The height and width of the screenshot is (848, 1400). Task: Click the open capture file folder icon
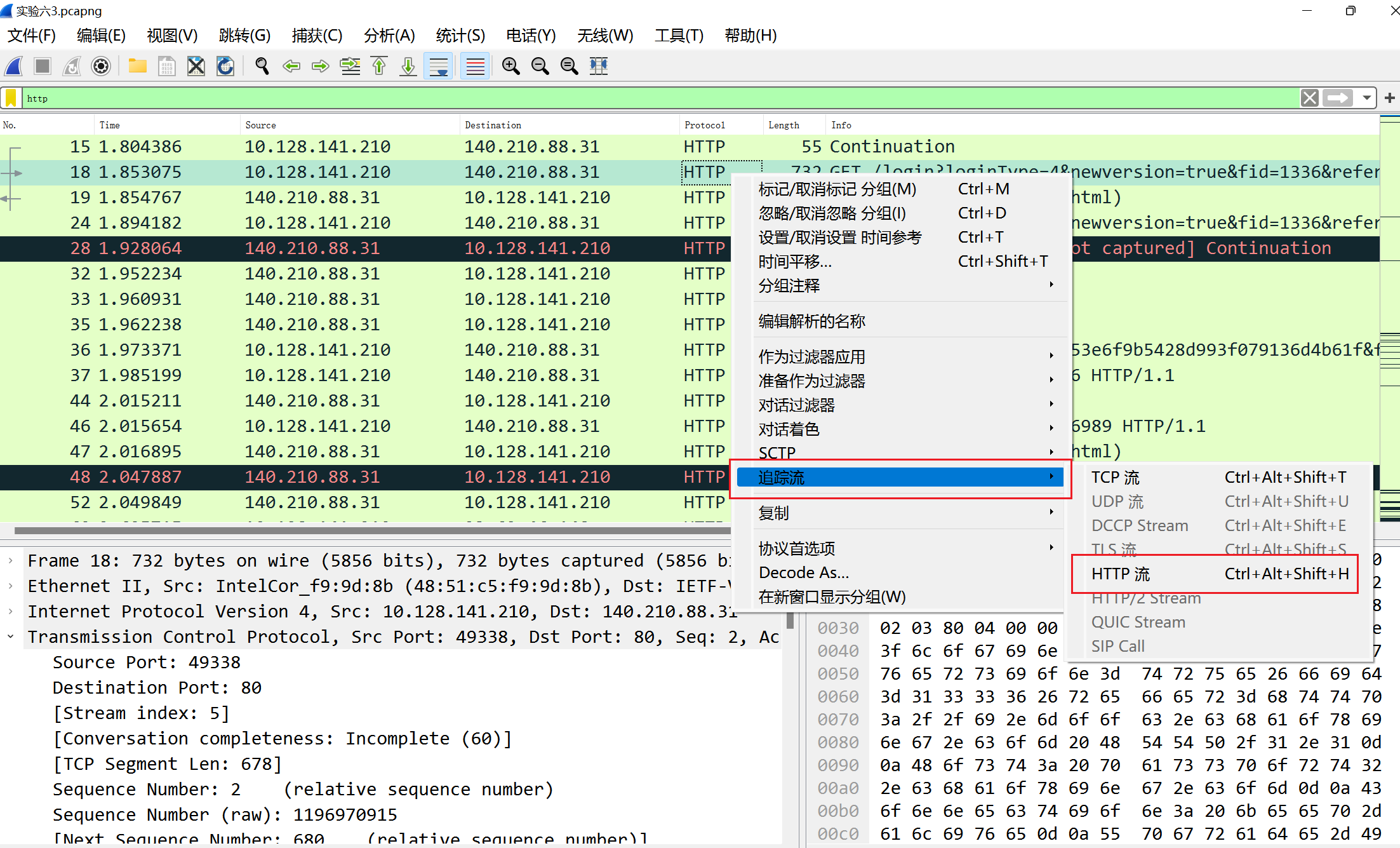pyautogui.click(x=137, y=66)
